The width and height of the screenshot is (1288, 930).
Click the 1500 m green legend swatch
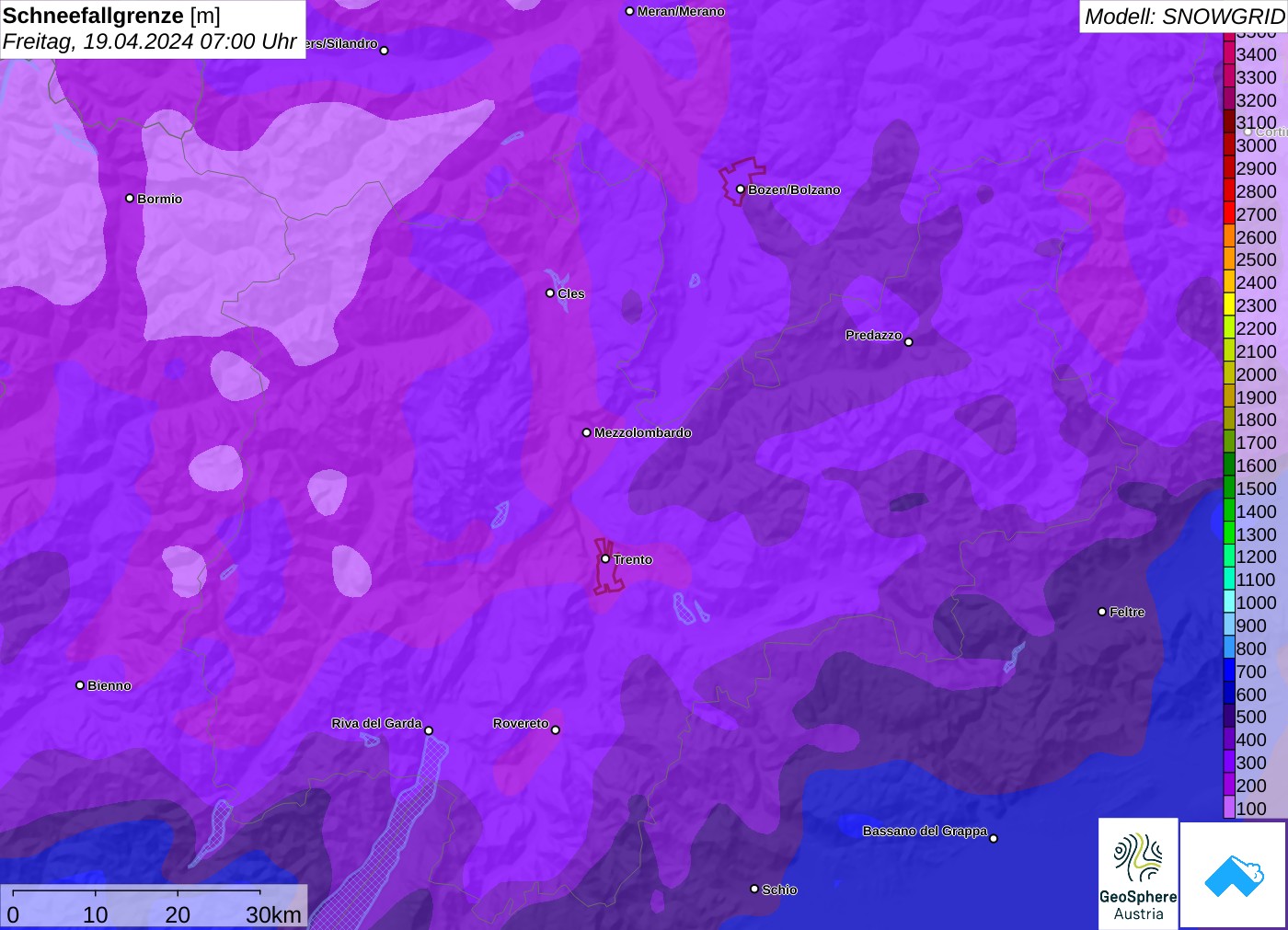tap(1228, 488)
